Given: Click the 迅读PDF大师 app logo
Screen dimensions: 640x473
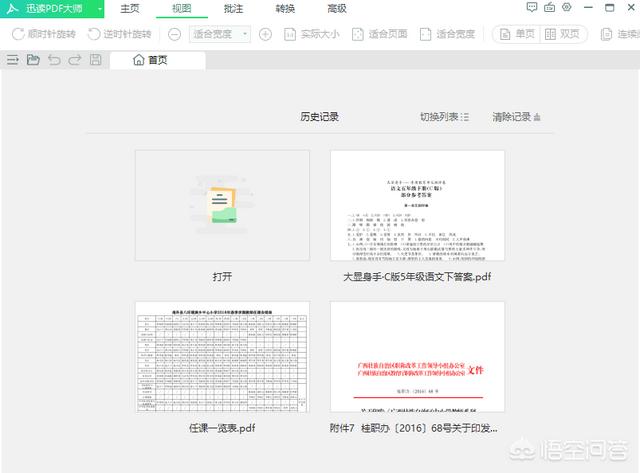Looking at the screenshot, I should coord(12,9).
